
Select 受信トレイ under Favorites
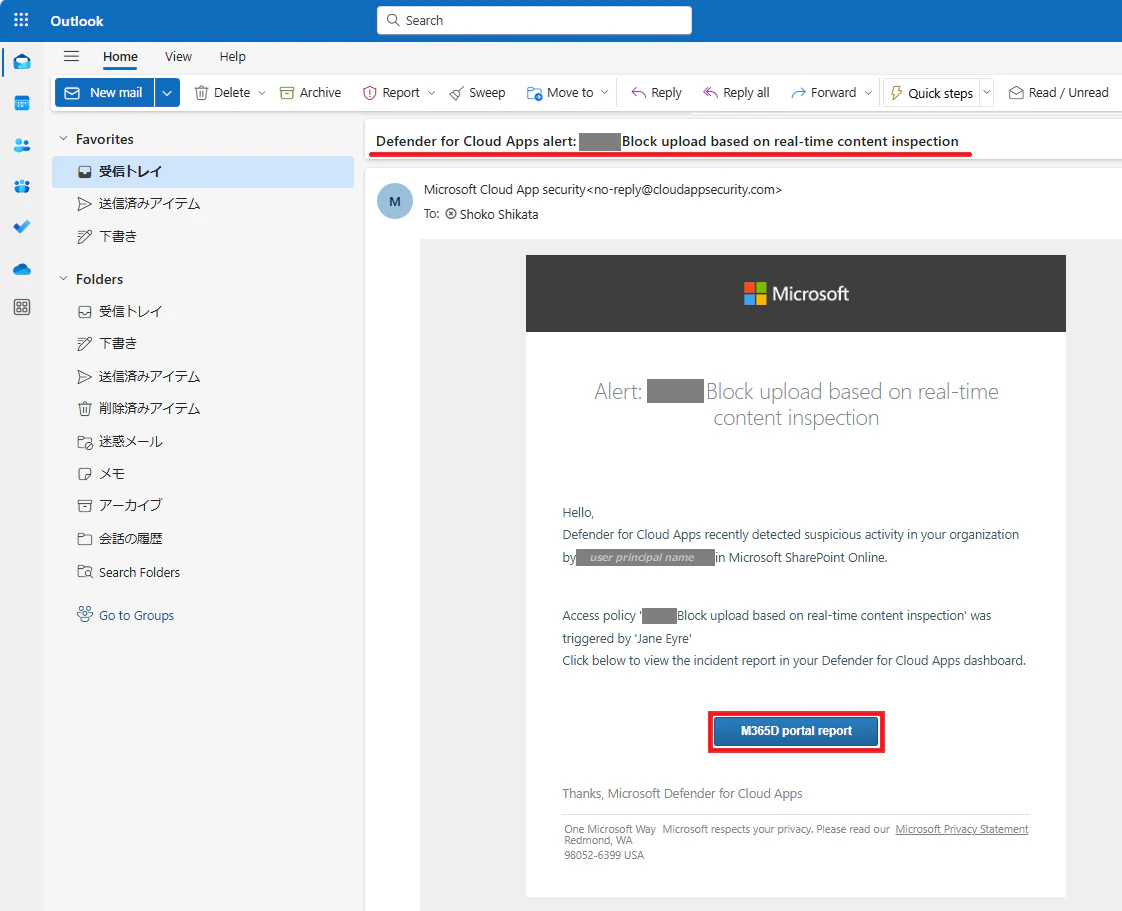pos(203,172)
